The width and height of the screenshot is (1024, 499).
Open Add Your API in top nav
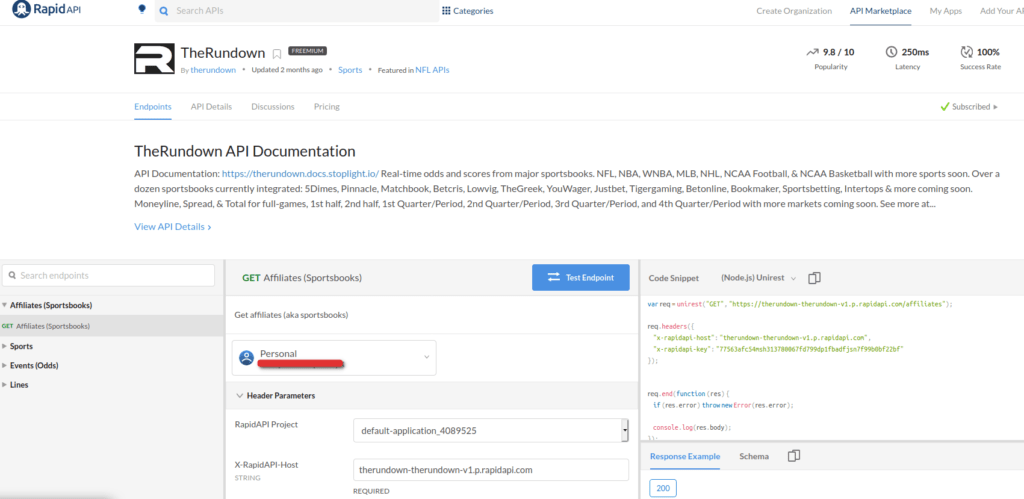(1002, 11)
